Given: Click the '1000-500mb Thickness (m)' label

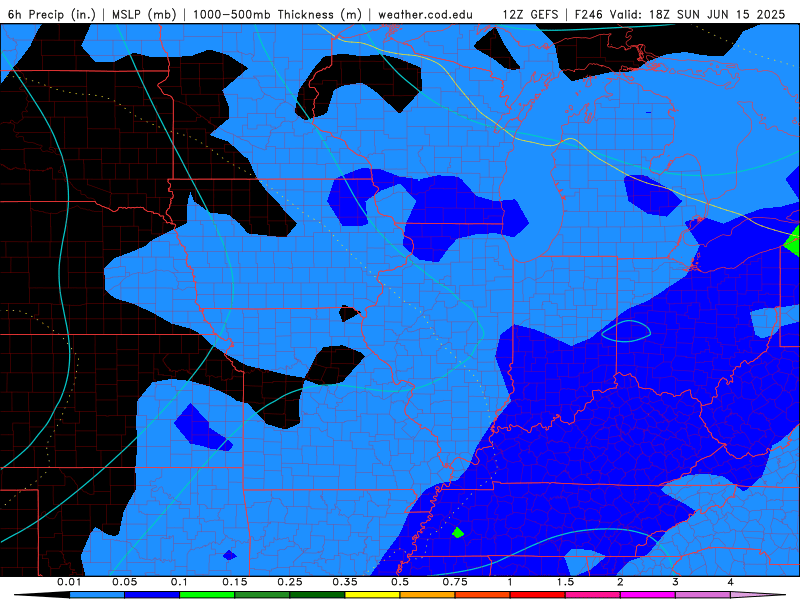Looking at the screenshot, I should (x=277, y=14).
